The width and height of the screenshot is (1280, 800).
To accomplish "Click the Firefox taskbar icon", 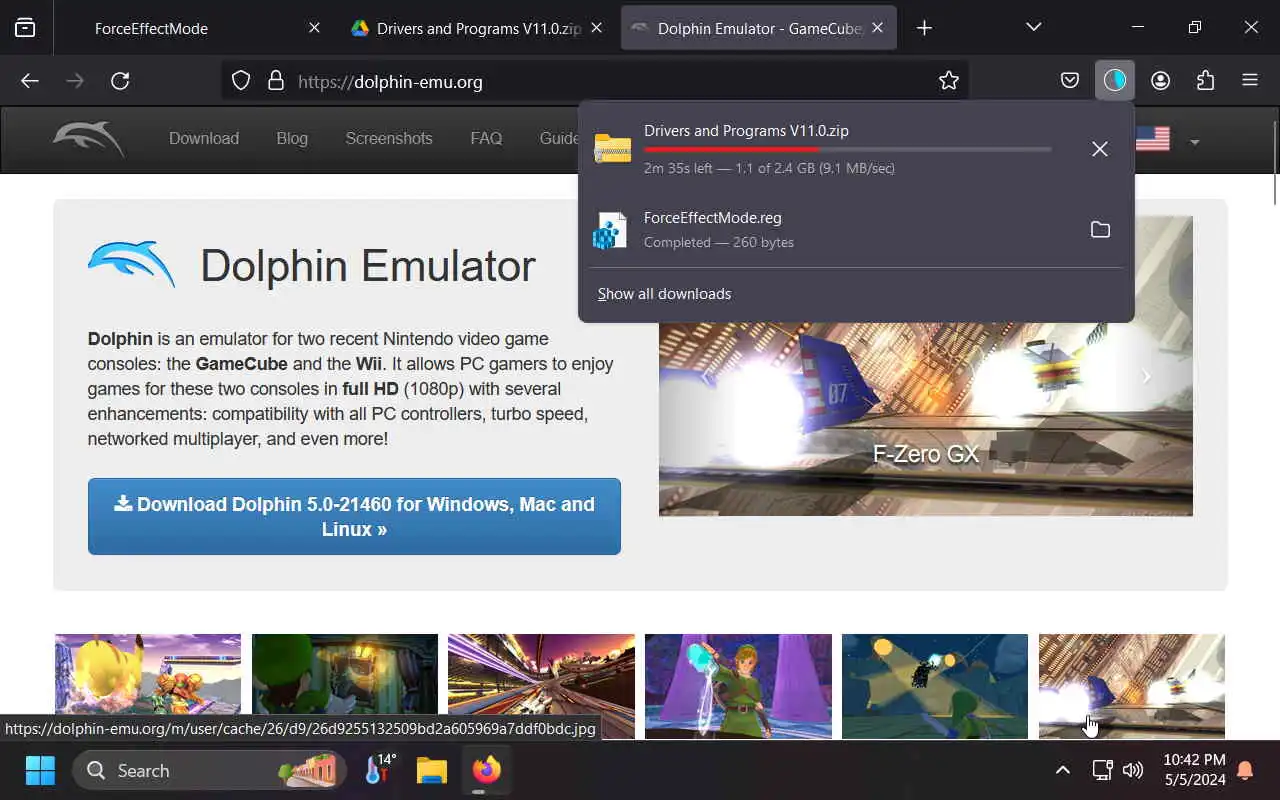I will 487,770.
